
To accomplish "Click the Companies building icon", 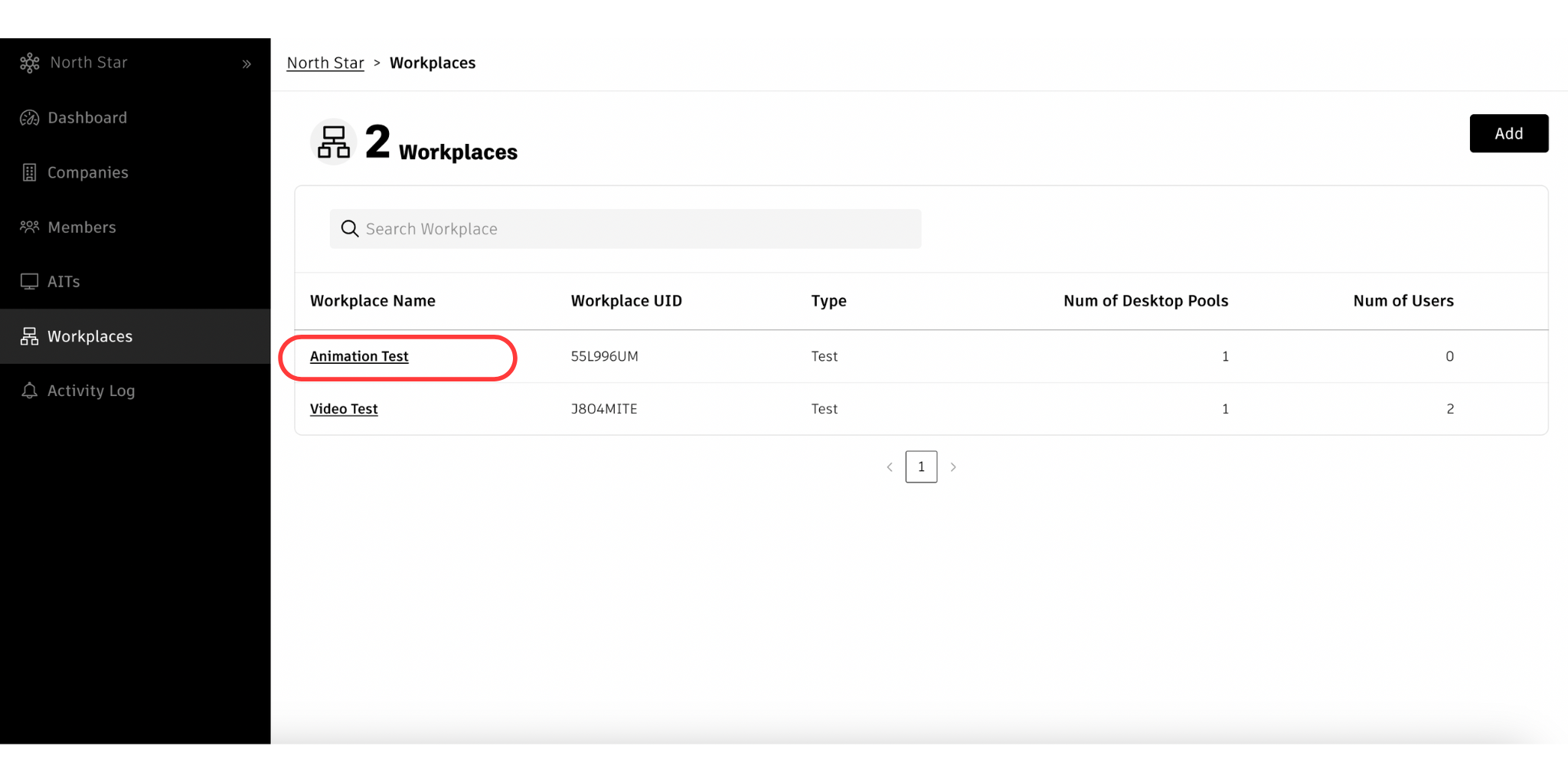I will coord(30,173).
